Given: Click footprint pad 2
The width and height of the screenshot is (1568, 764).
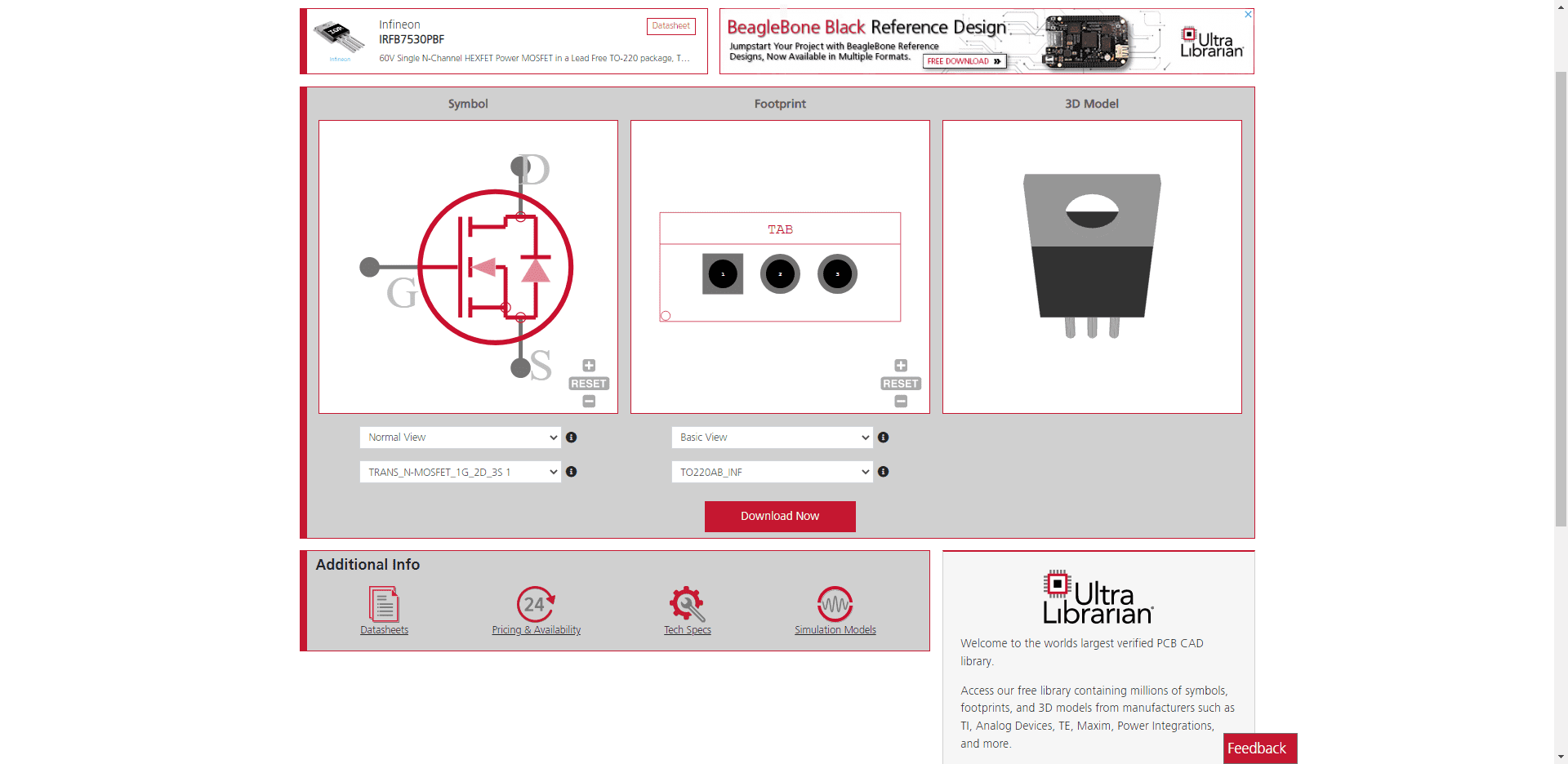Looking at the screenshot, I should pyautogui.click(x=780, y=274).
